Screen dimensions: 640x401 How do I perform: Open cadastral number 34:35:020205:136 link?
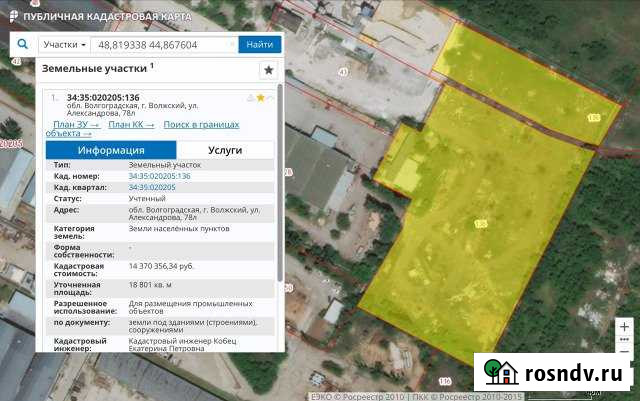tap(159, 176)
